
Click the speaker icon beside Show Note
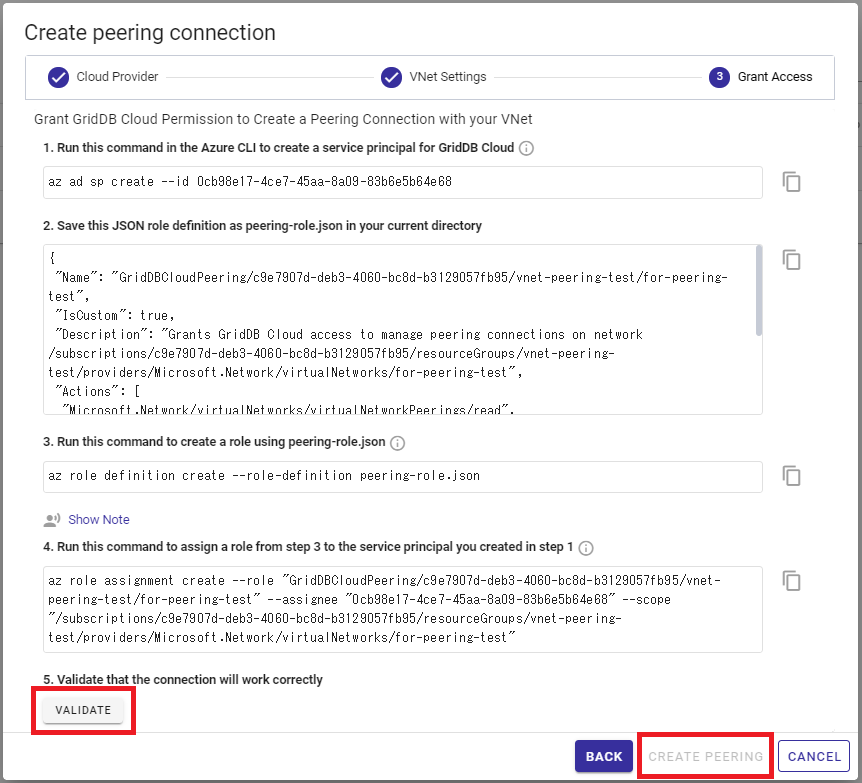[x=52, y=520]
